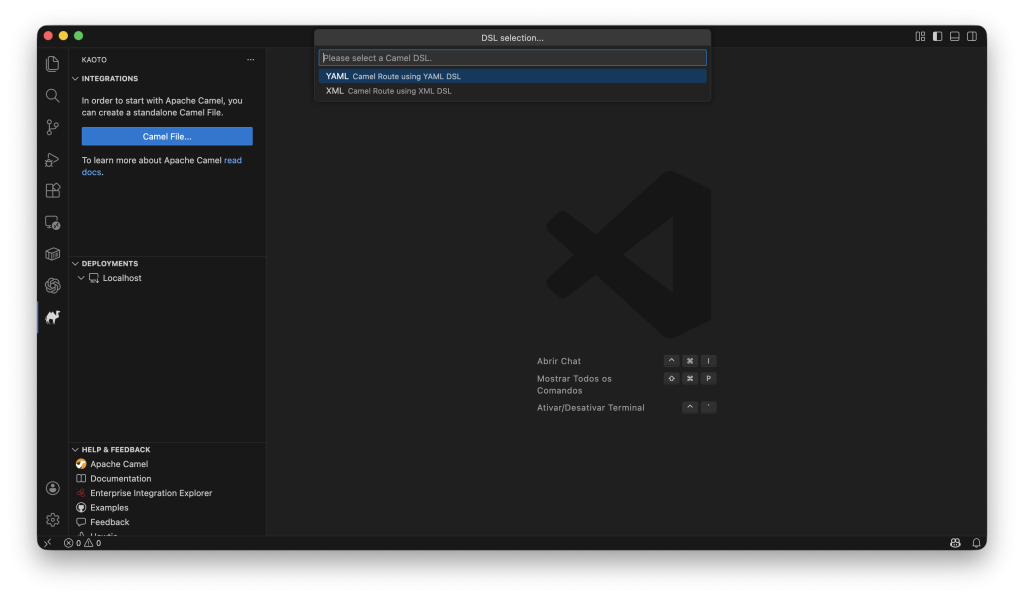
Task: Toggle the bottom panel visibility
Action: pos(955,36)
